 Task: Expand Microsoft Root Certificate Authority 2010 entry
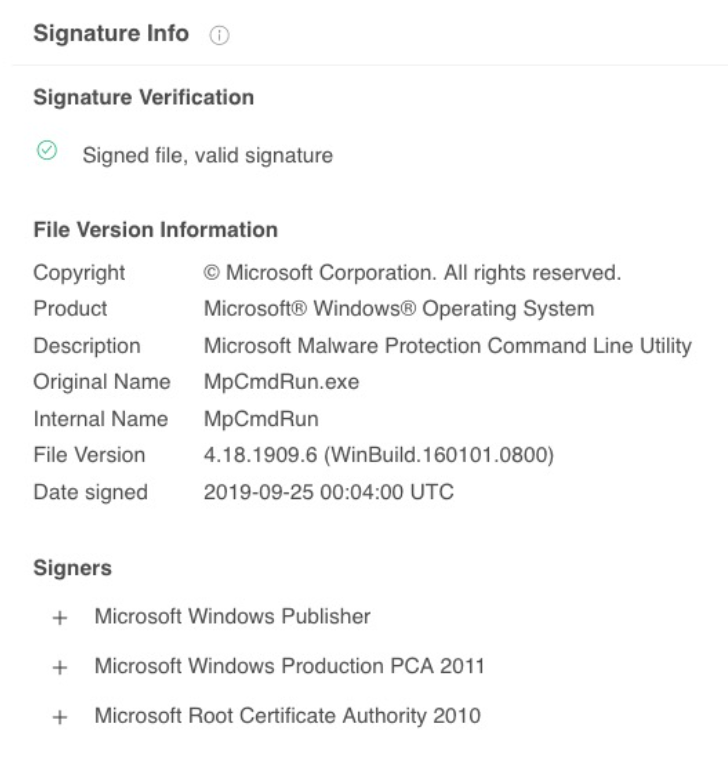[x=60, y=717]
